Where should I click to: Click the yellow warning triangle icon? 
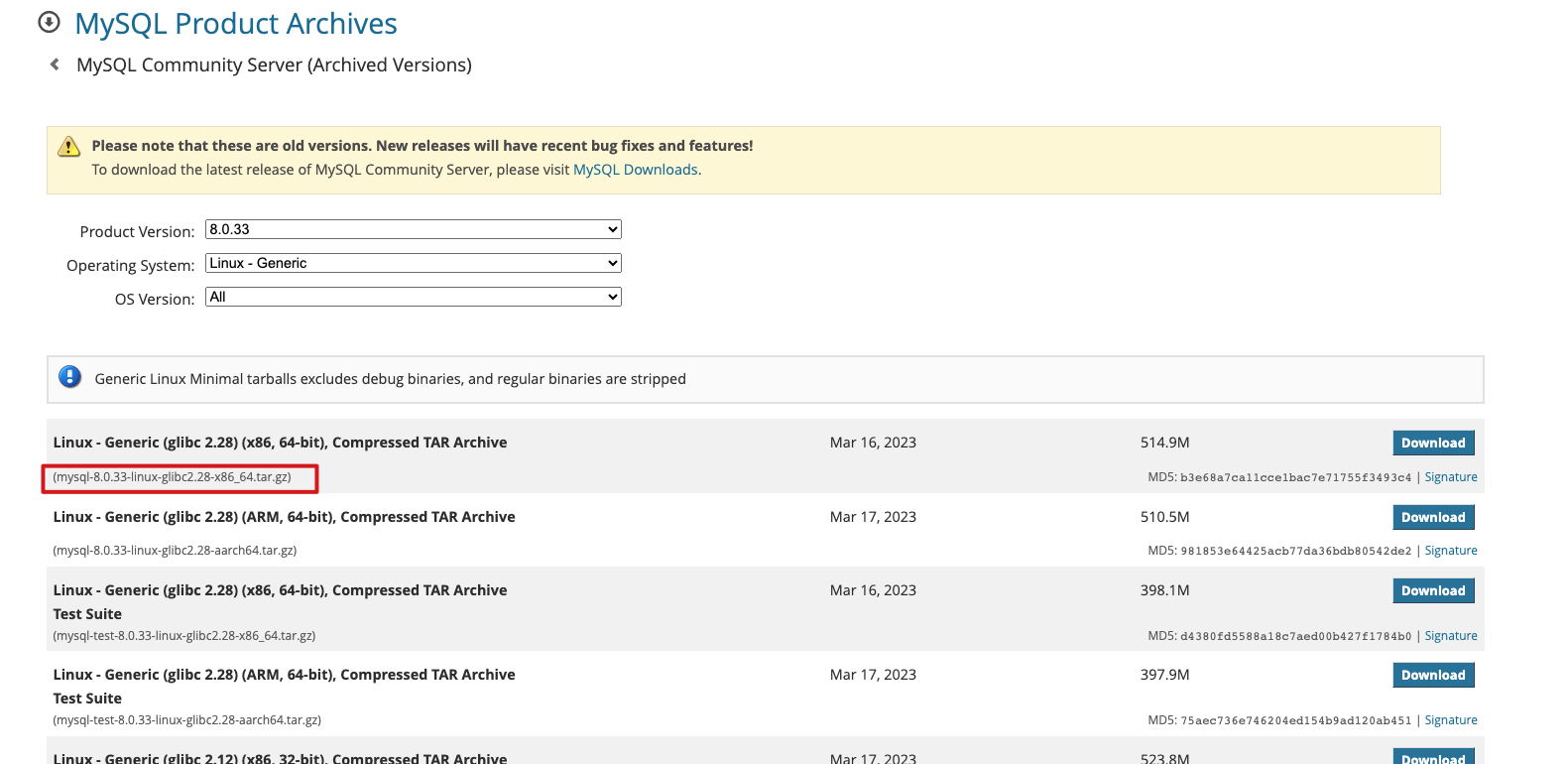[68, 147]
